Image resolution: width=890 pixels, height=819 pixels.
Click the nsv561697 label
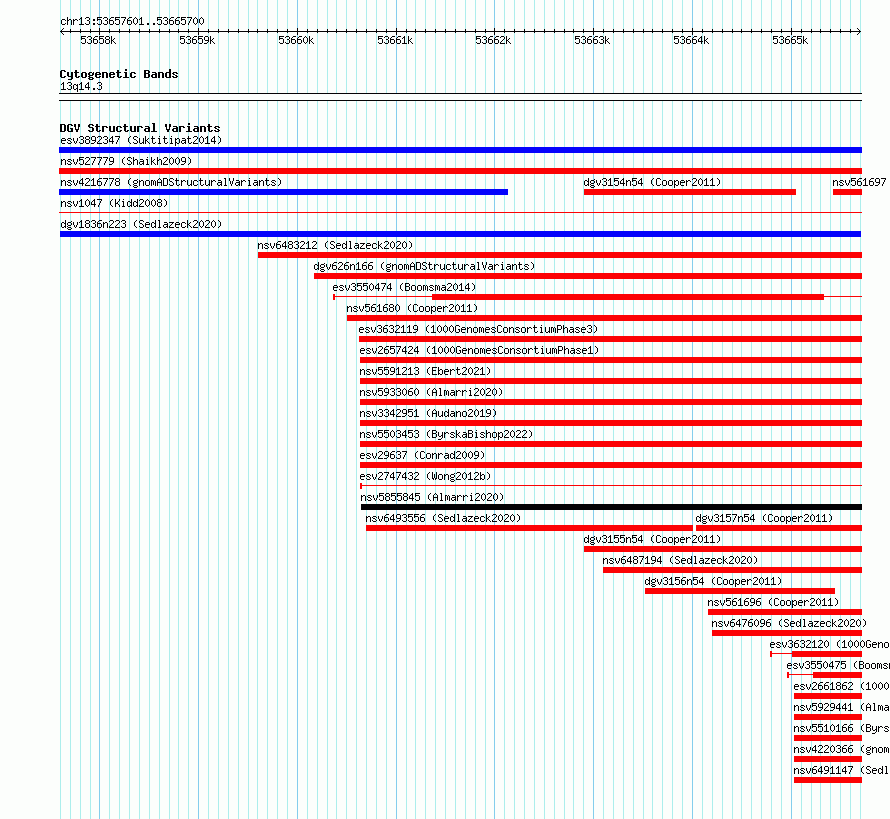pyautogui.click(x=859, y=182)
